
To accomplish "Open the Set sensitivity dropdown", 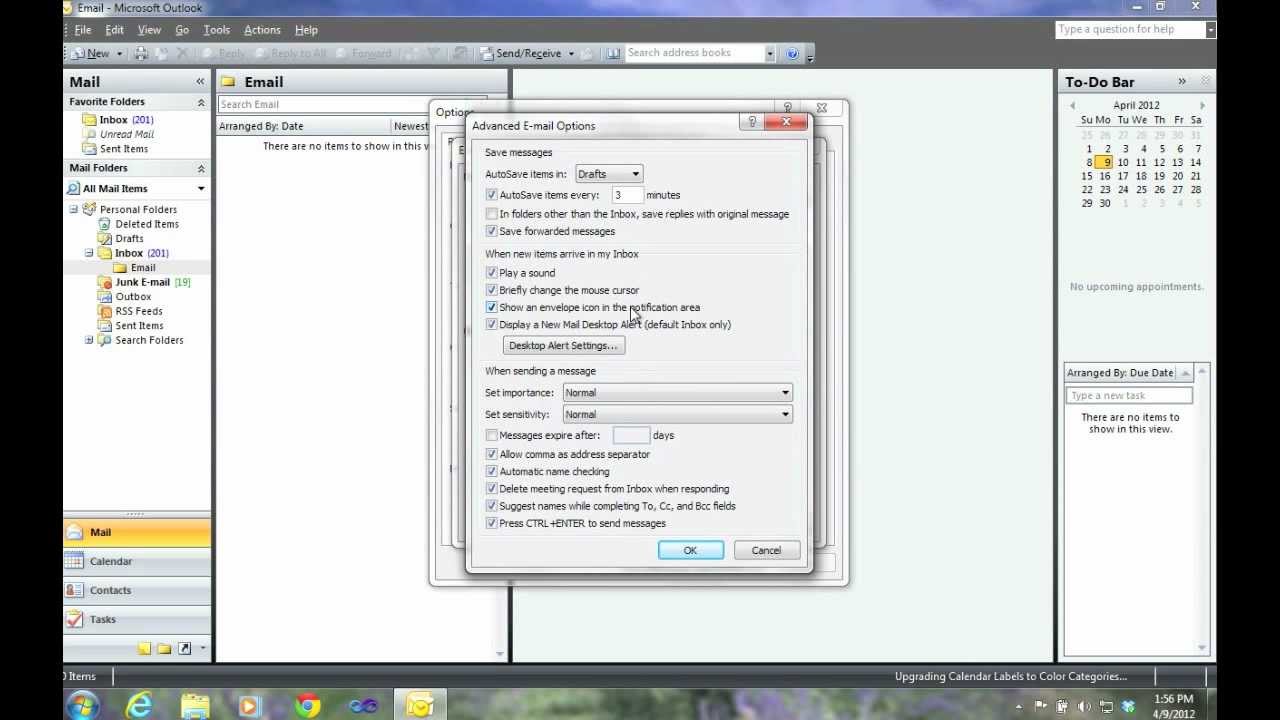I will click(x=678, y=414).
